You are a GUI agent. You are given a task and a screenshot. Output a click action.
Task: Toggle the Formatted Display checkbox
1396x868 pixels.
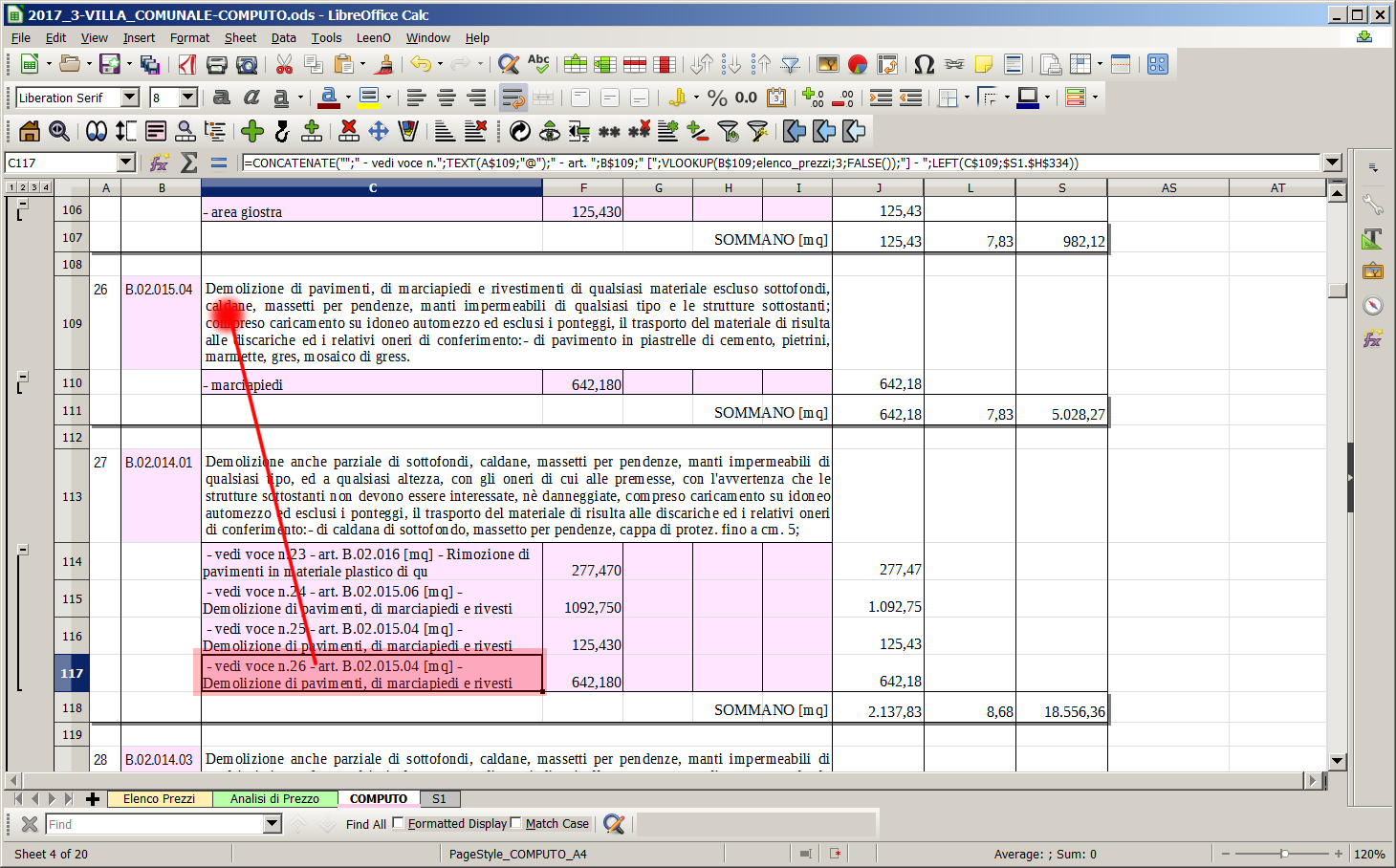pyautogui.click(x=399, y=823)
